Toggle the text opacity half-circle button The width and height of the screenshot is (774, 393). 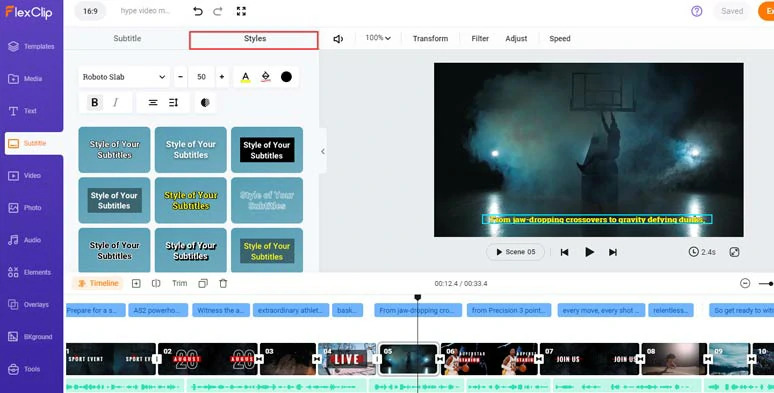[205, 103]
